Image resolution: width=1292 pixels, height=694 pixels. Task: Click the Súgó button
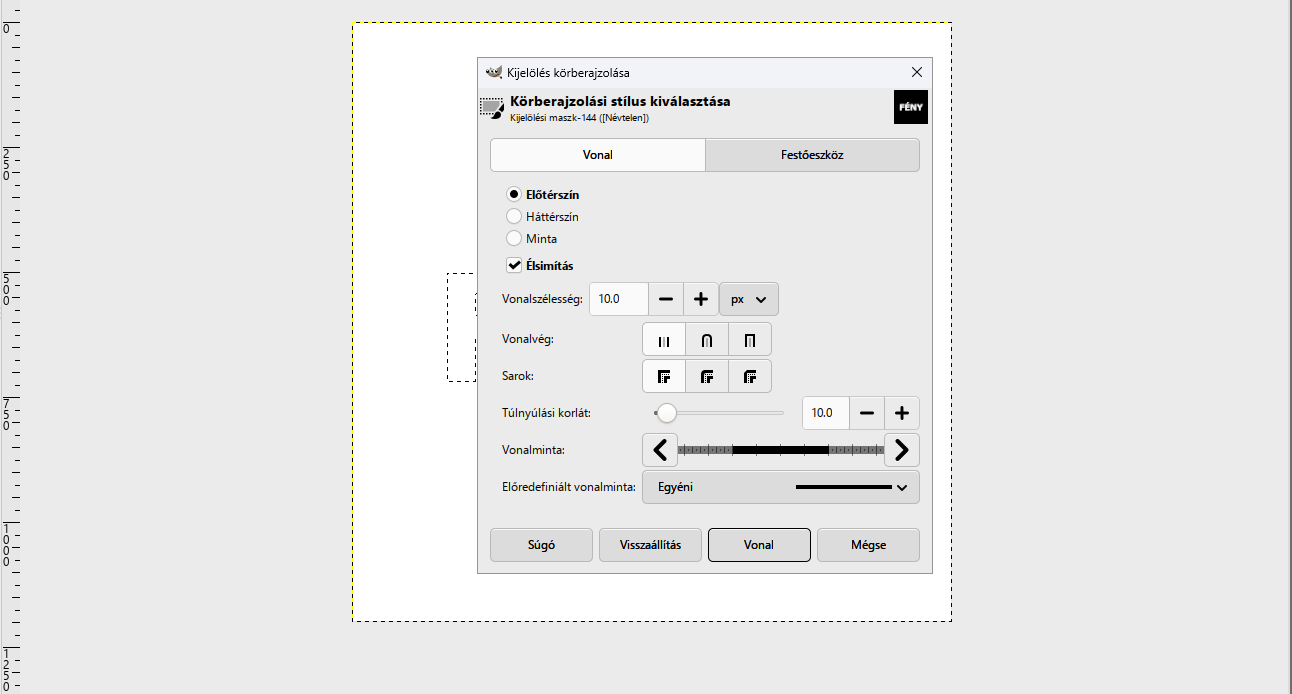tap(541, 545)
